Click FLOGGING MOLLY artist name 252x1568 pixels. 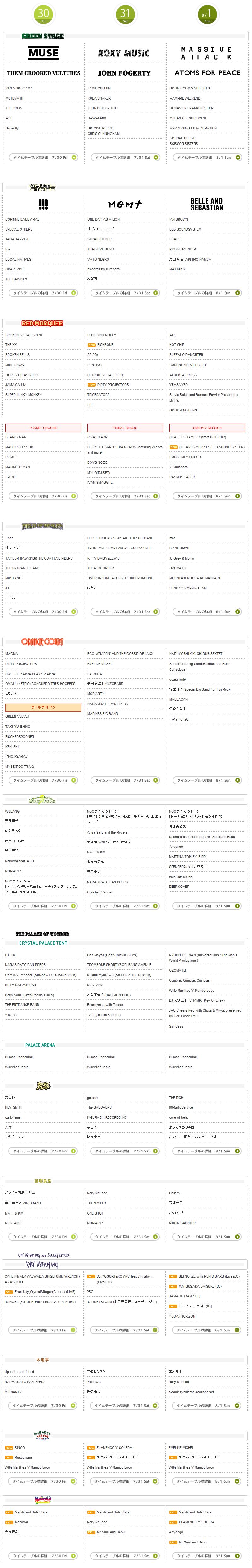[x=102, y=335]
